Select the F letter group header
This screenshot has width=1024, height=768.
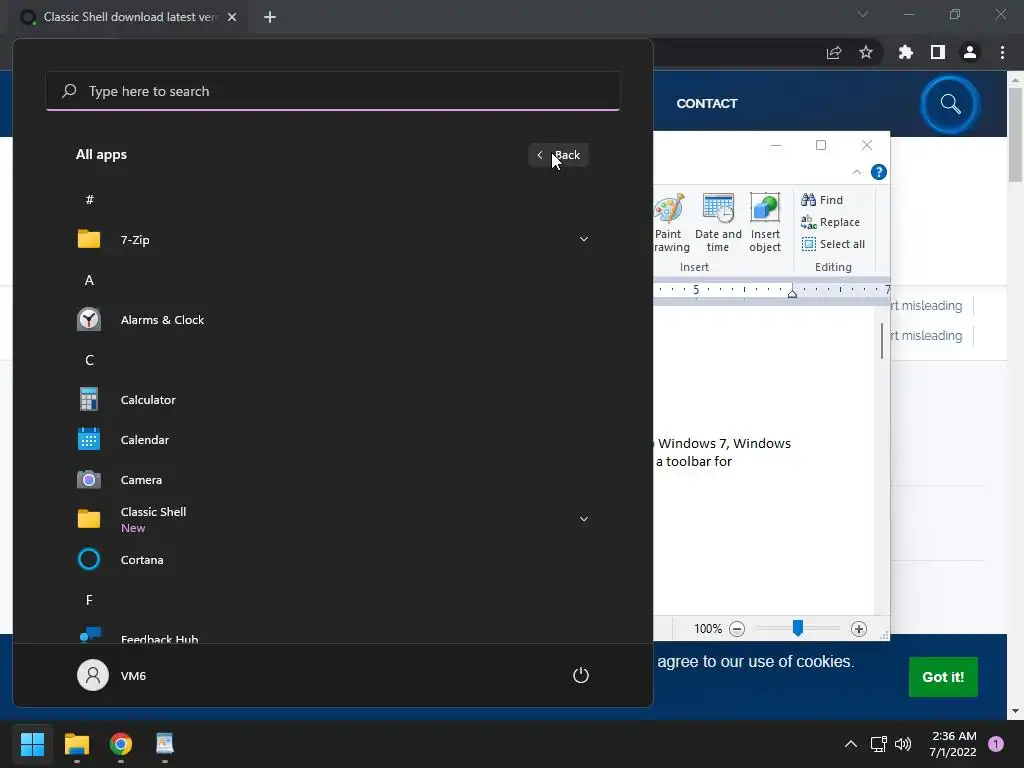click(89, 600)
